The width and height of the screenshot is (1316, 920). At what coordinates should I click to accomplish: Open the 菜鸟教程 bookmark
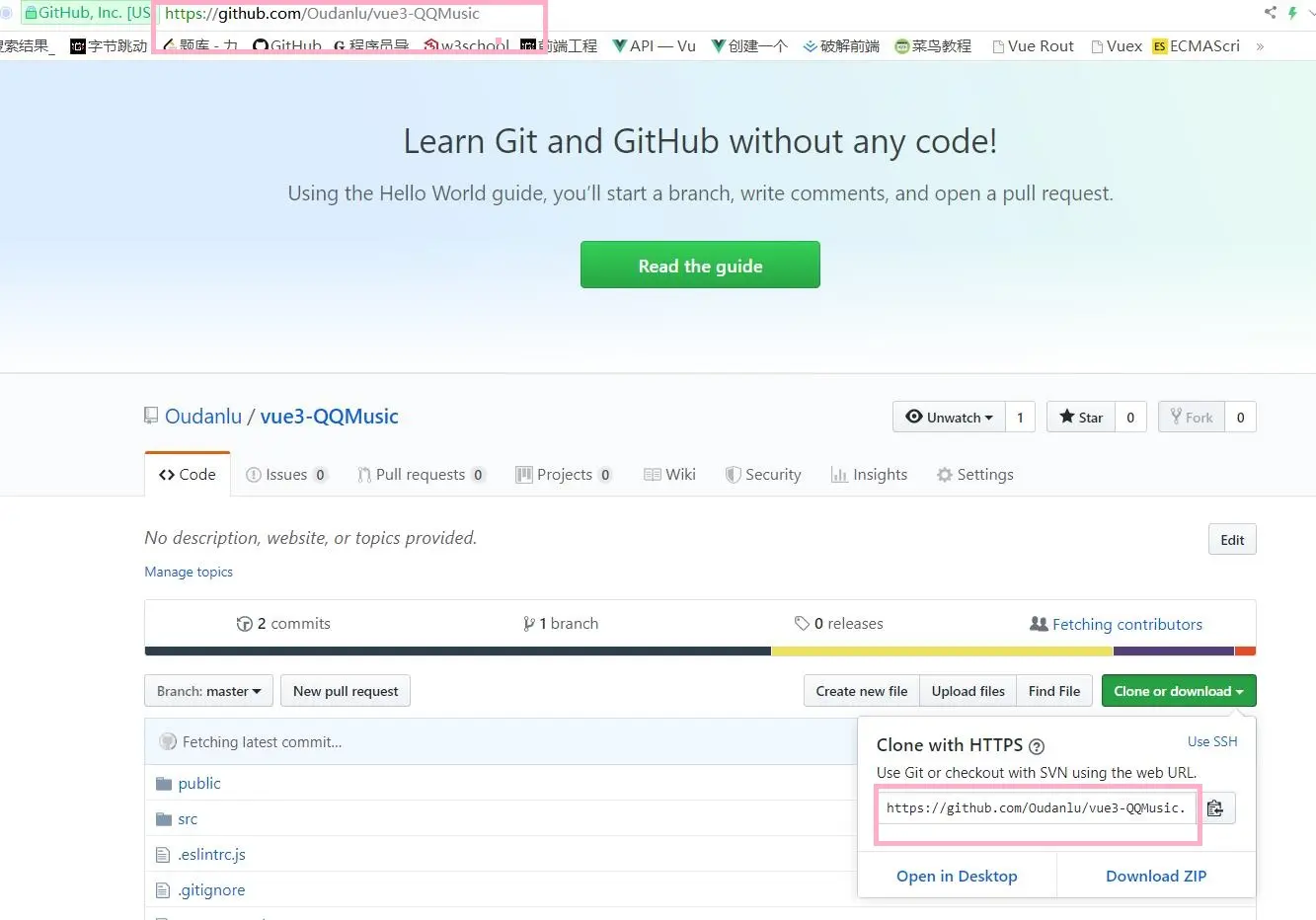tap(933, 46)
